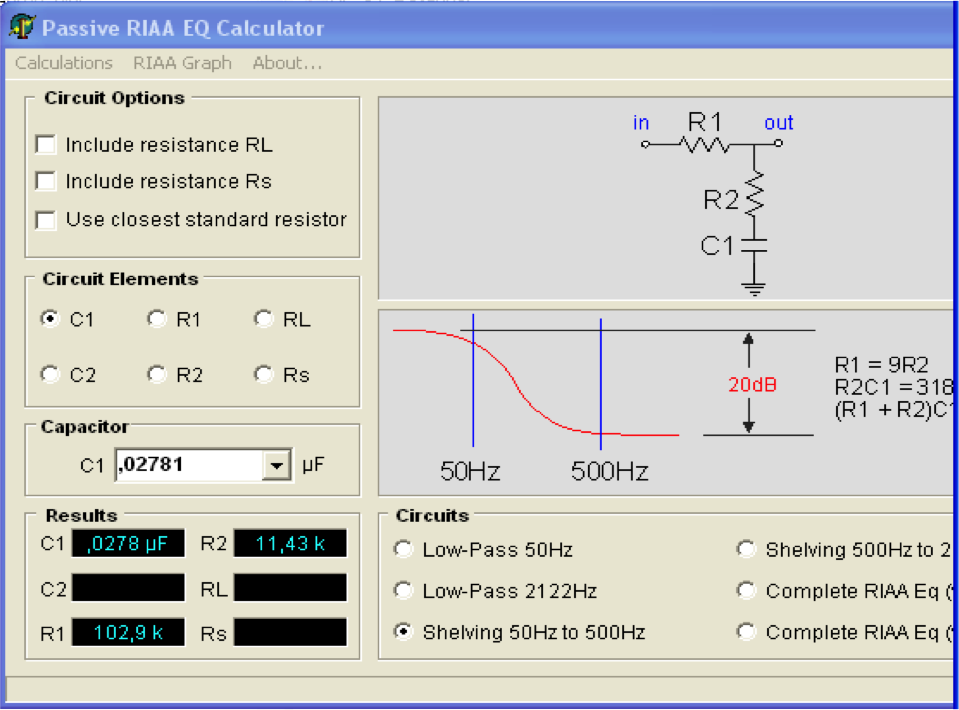
Task: Check Use closest standard resistor
Action: pyautogui.click(x=46, y=220)
